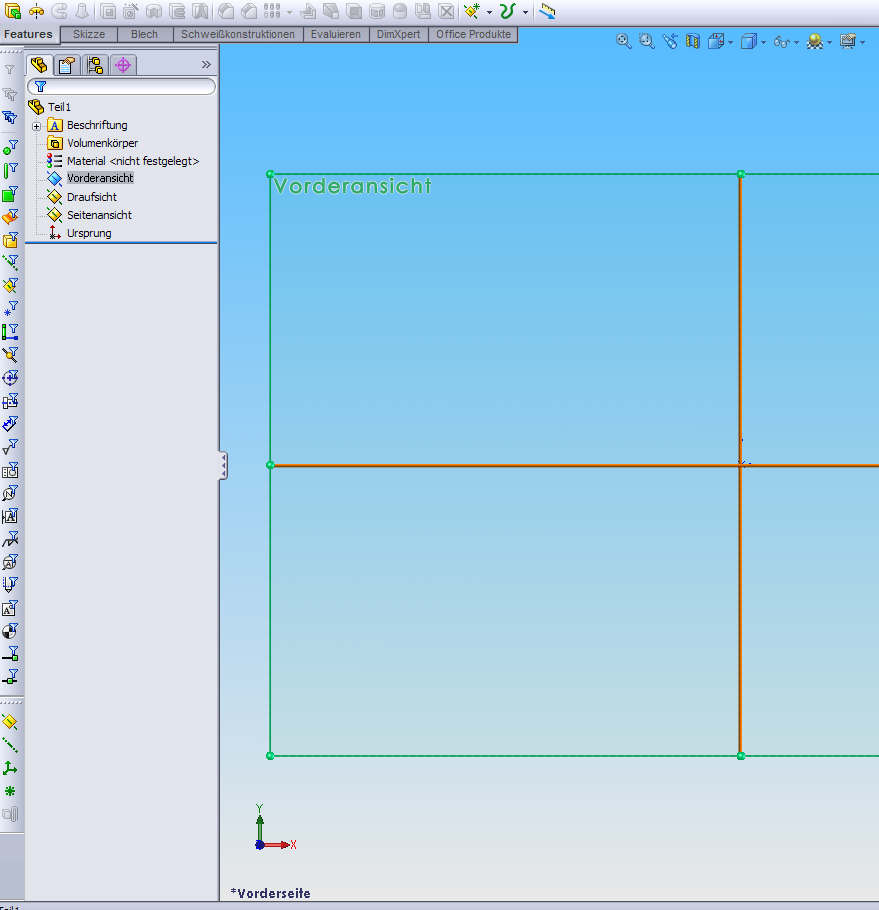
Task: Open the ConfigurationManager panel tab
Action: click(95, 64)
